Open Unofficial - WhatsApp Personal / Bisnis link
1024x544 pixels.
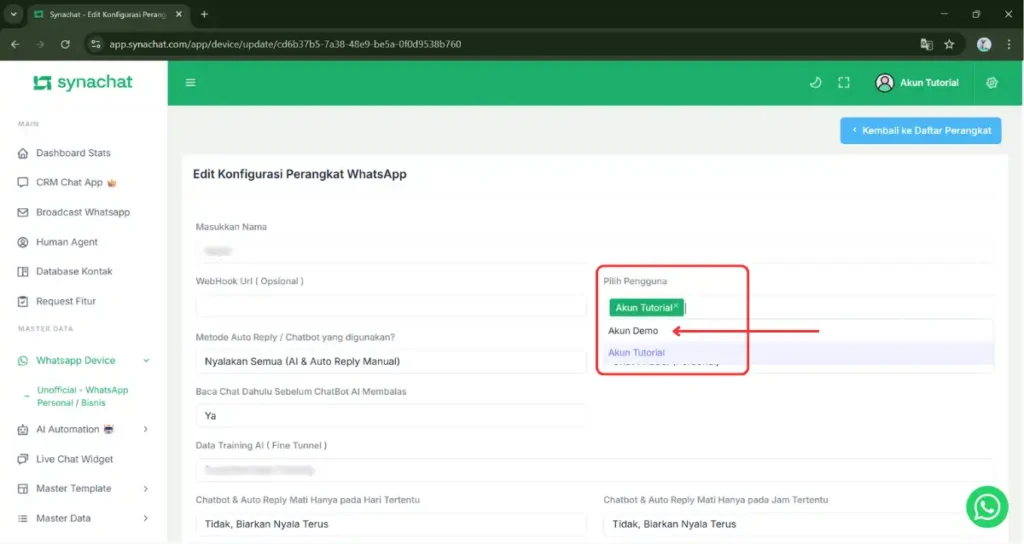click(x=82, y=396)
